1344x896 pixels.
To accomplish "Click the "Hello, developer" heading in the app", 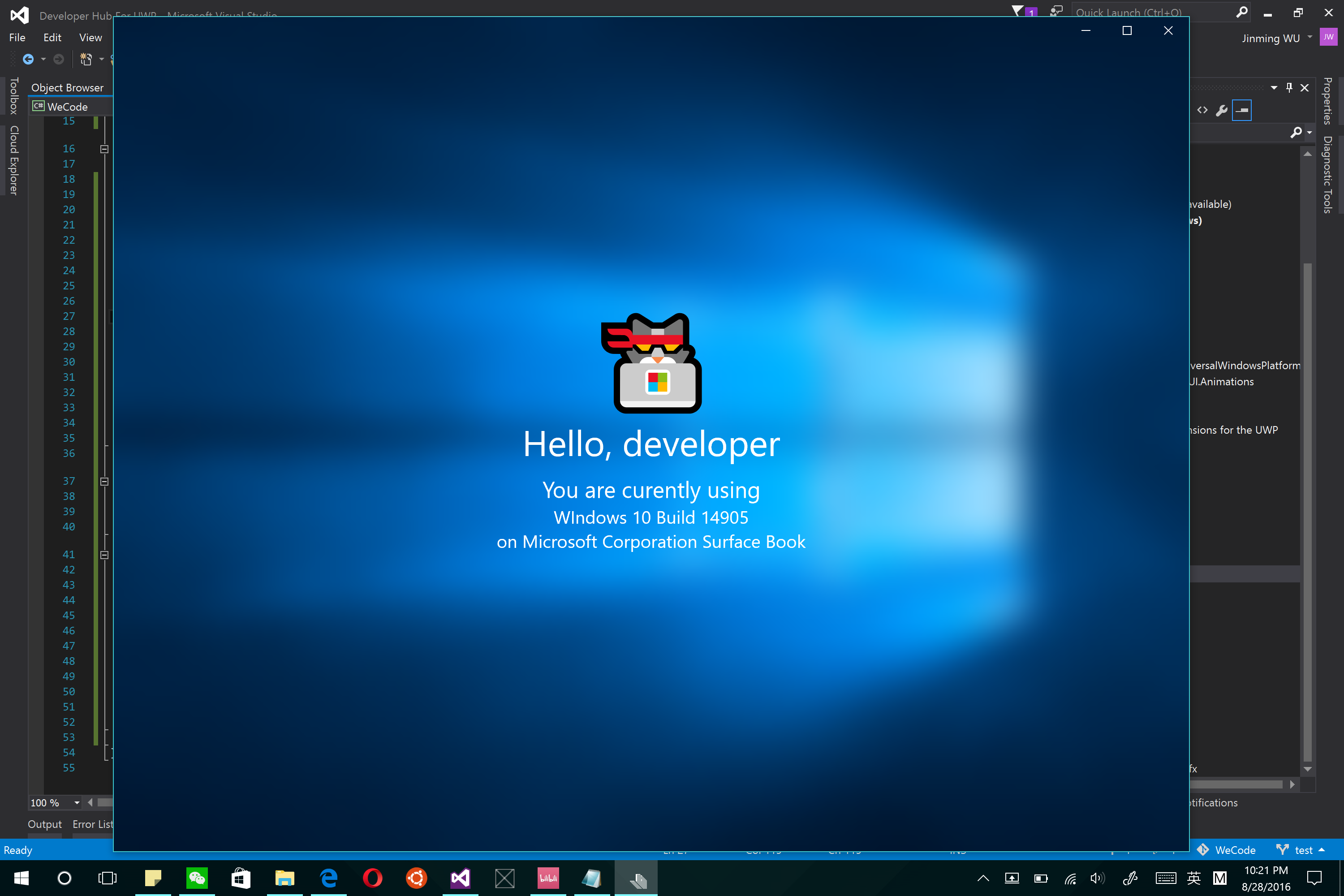I will (x=651, y=444).
